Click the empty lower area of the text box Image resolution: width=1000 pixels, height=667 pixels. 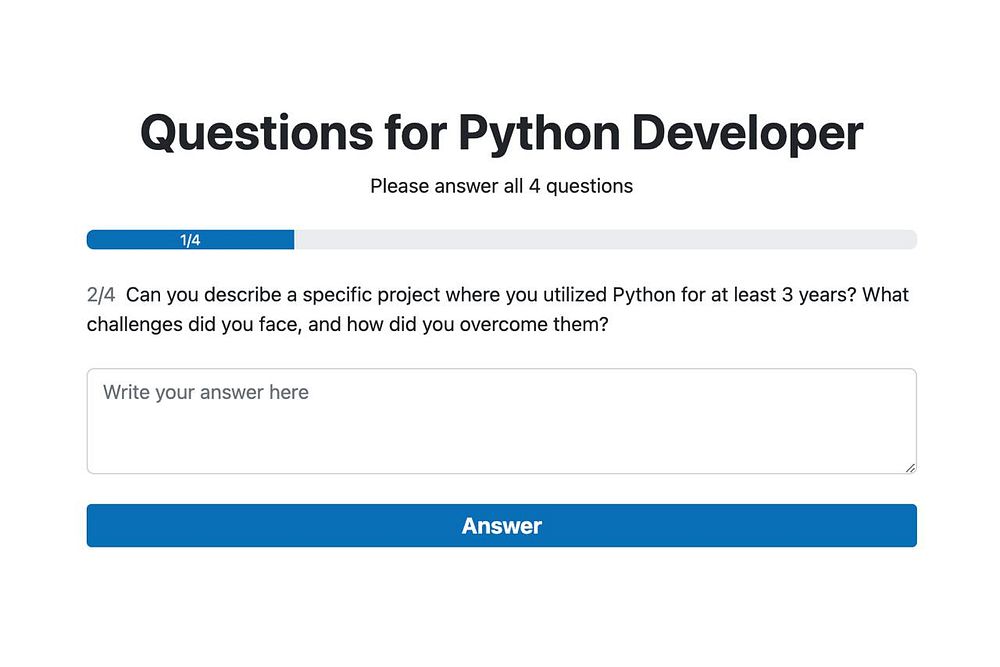(x=500, y=448)
